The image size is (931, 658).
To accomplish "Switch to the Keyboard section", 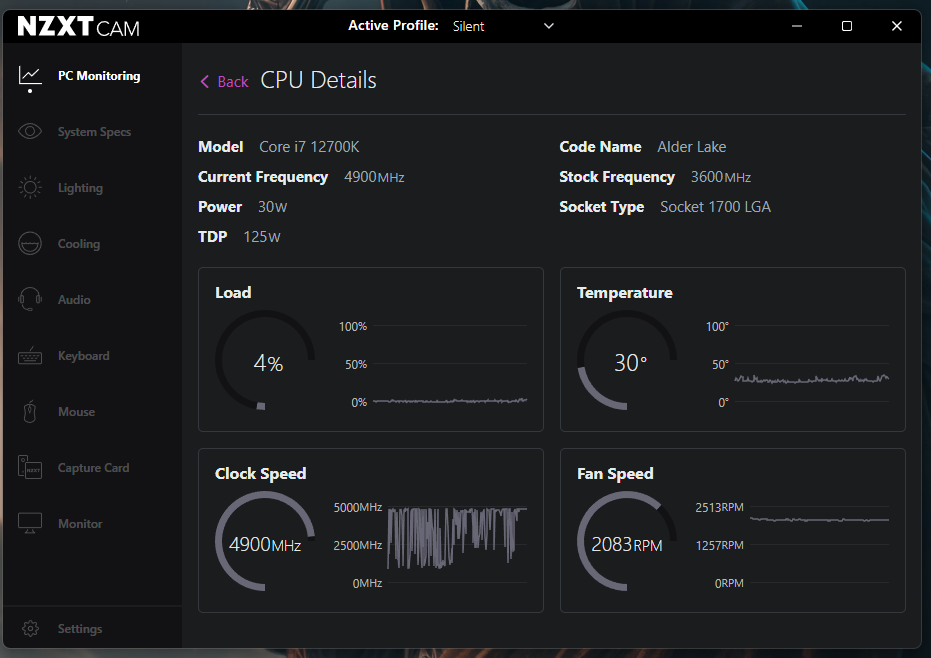I will (x=84, y=356).
